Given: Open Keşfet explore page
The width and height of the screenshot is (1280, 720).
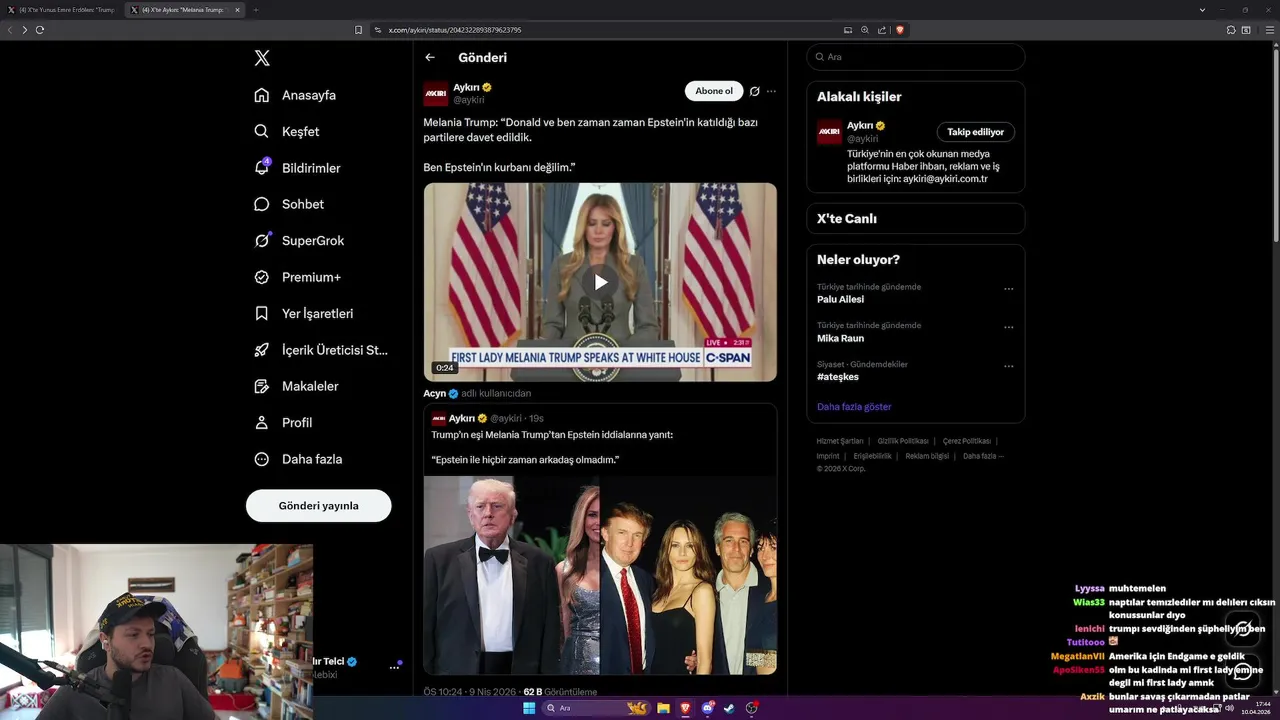Looking at the screenshot, I should coord(287,131).
